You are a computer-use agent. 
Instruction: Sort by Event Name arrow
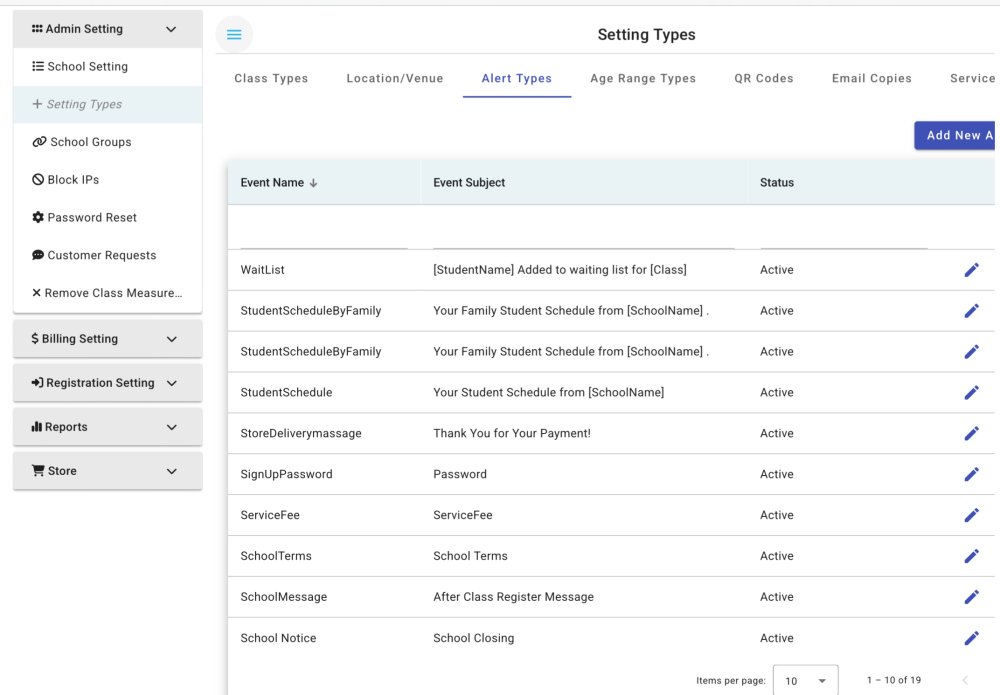[313, 183]
